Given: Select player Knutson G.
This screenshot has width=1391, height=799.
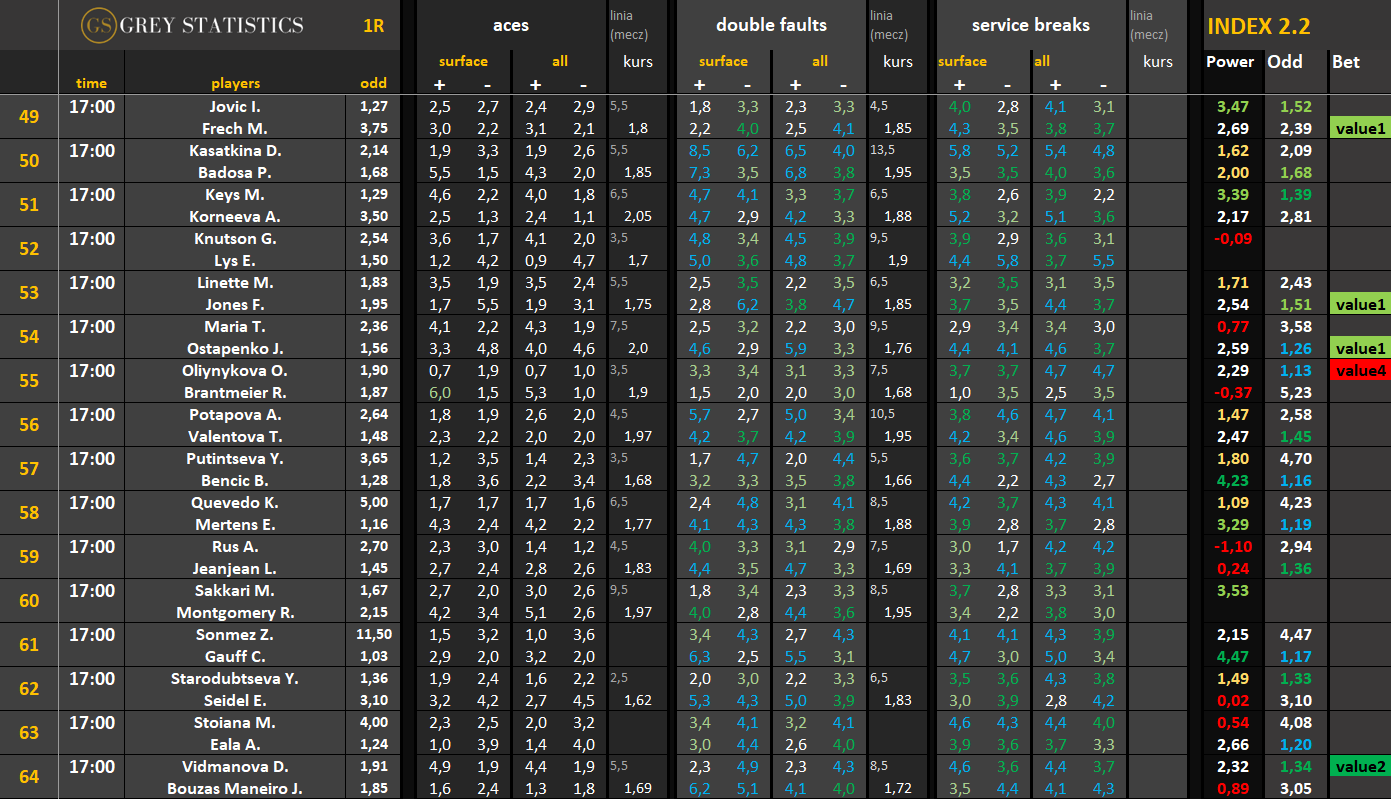Looking at the screenshot, I should (x=235, y=238).
